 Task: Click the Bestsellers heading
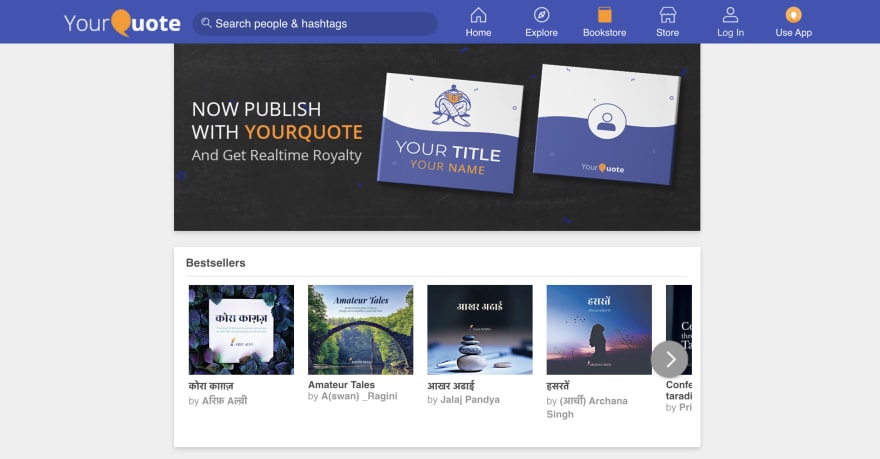coord(216,263)
